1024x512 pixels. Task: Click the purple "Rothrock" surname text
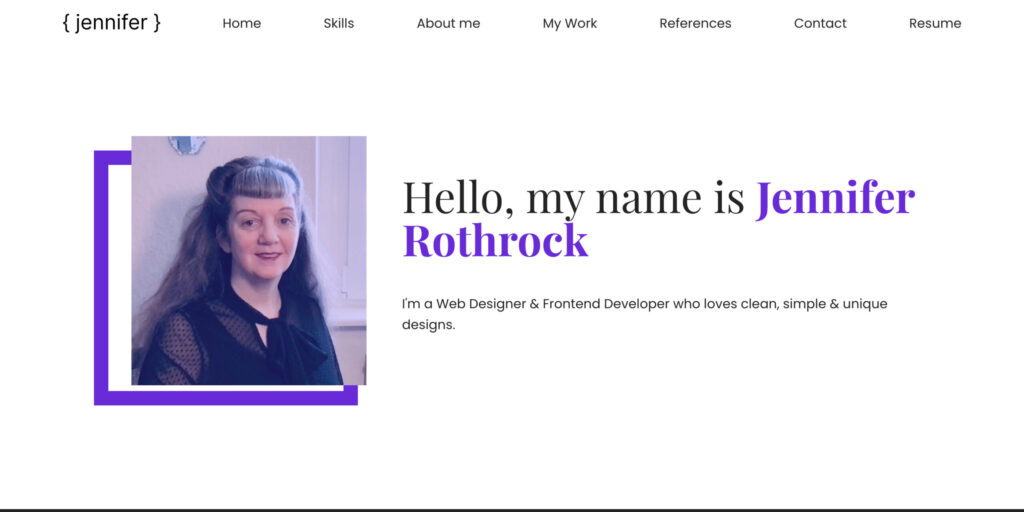(x=495, y=241)
